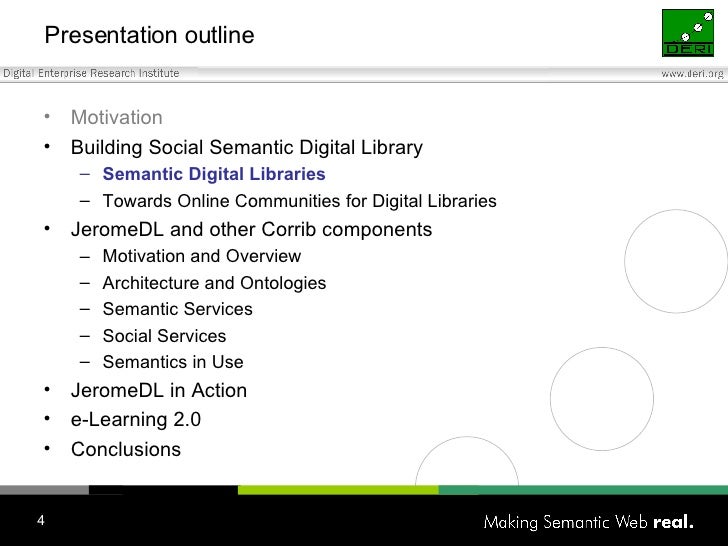Click 'Architecture and Ontologies' sub-item
Image resolution: width=728 pixels, height=546 pixels.
[214, 283]
